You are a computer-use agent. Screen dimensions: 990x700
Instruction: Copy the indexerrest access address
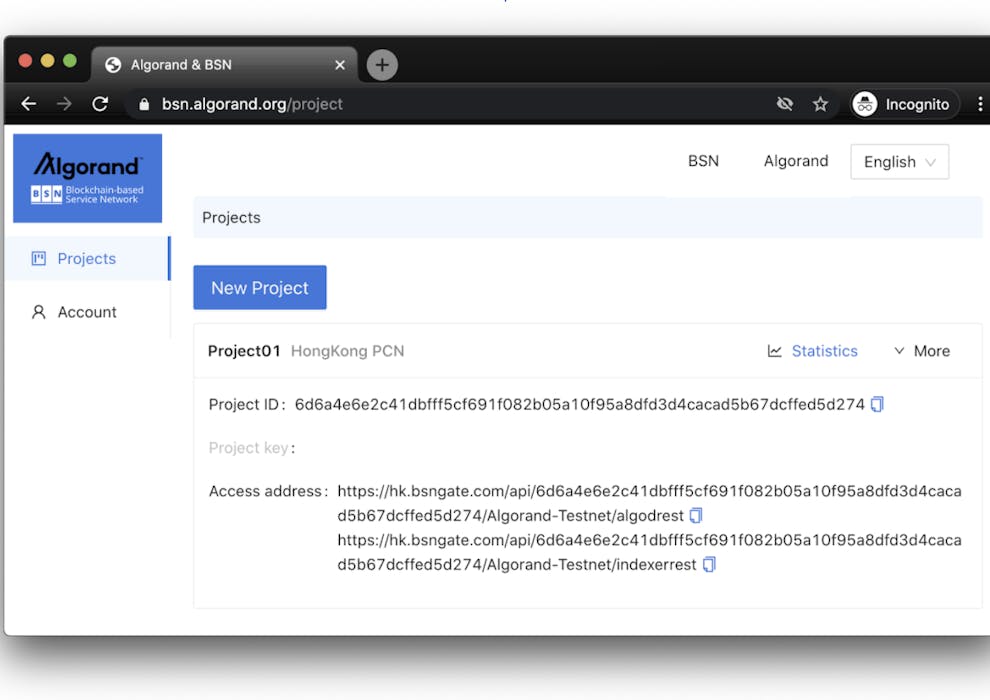click(x=709, y=564)
